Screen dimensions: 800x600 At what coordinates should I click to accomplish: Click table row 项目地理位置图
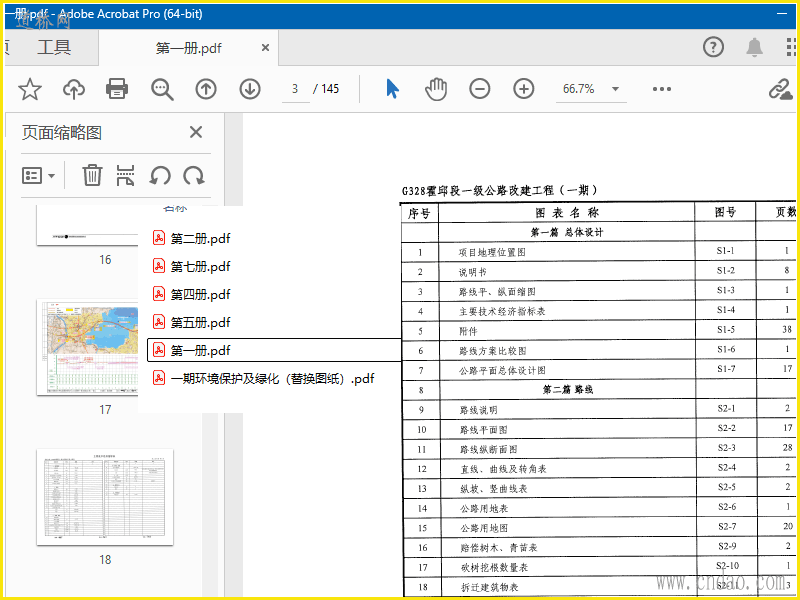pyautogui.click(x=492, y=252)
